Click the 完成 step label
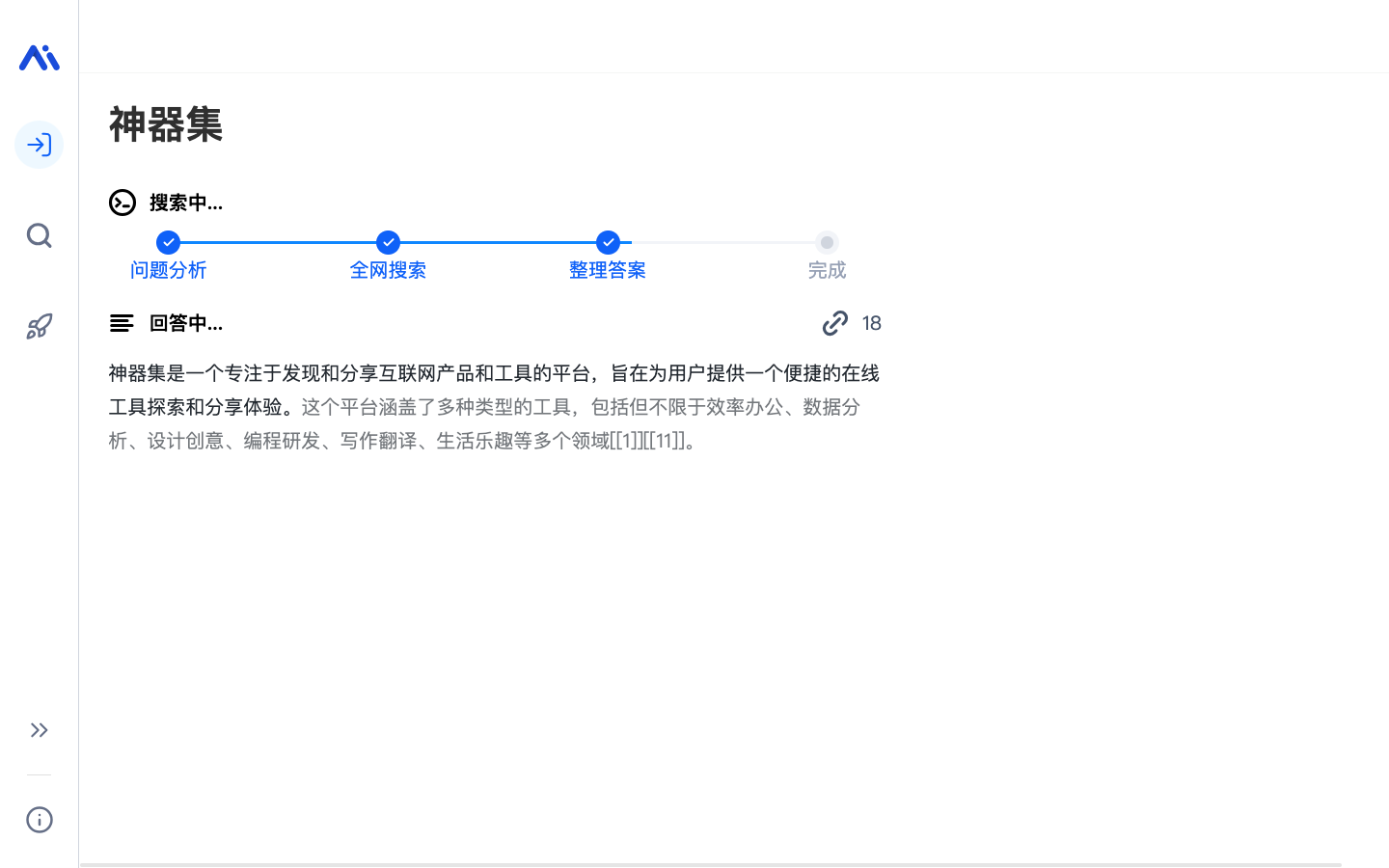1389x868 pixels. 827,270
